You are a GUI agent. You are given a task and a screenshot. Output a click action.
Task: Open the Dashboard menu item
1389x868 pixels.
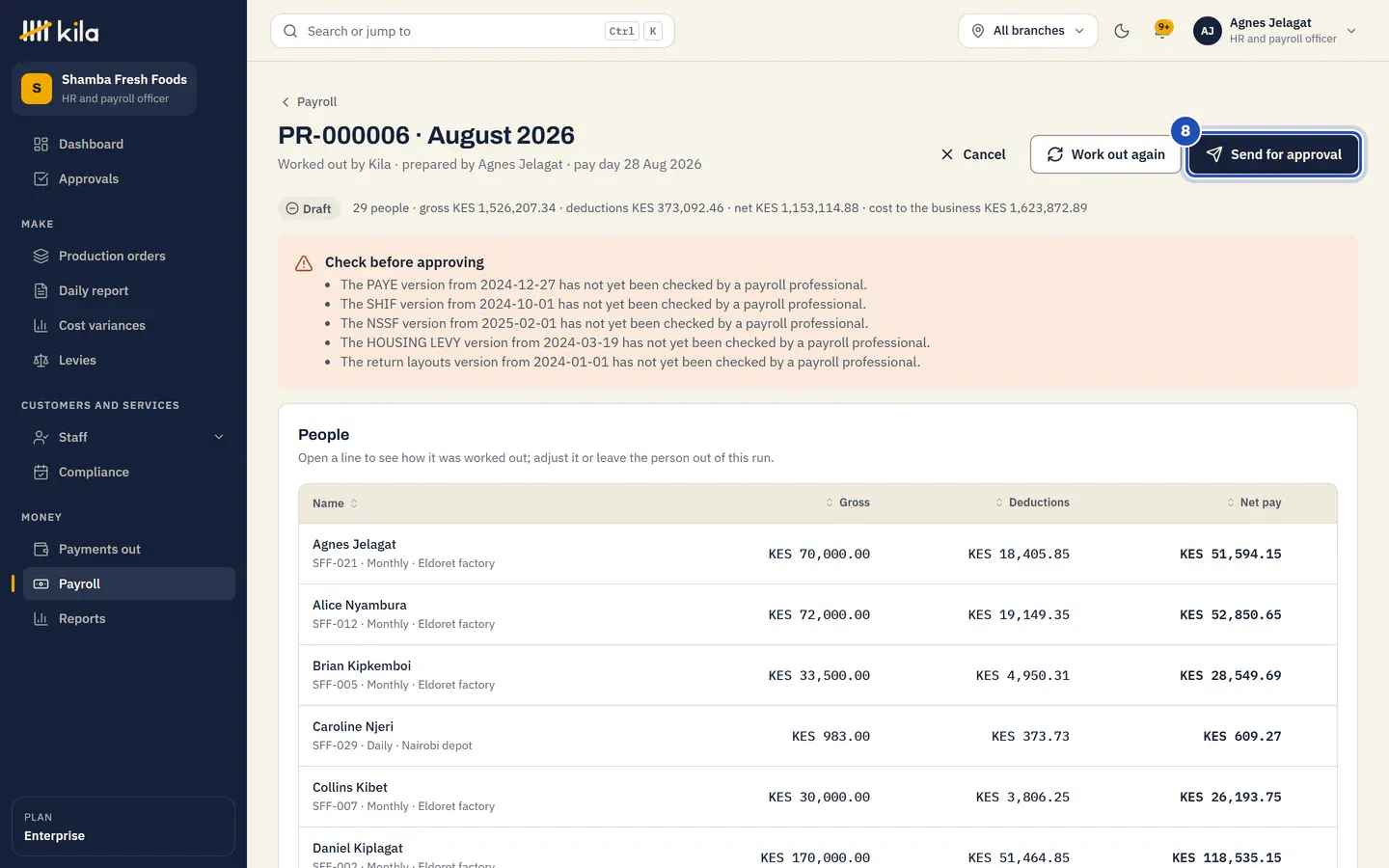[x=129, y=144]
